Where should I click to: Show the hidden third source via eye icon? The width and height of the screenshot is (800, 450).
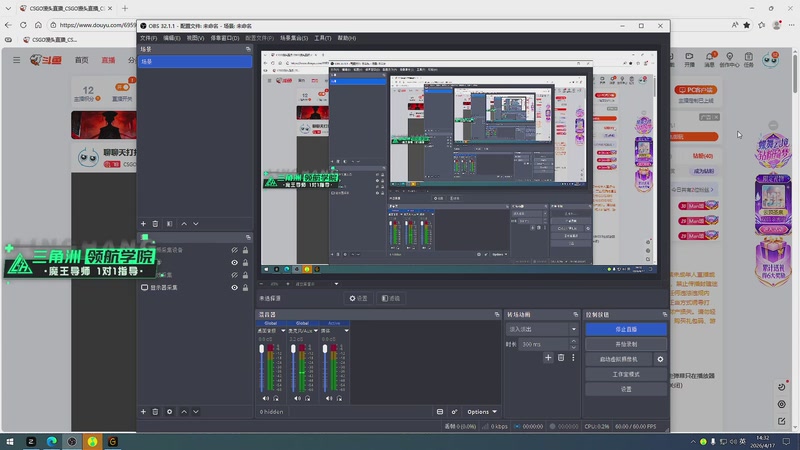(x=234, y=275)
